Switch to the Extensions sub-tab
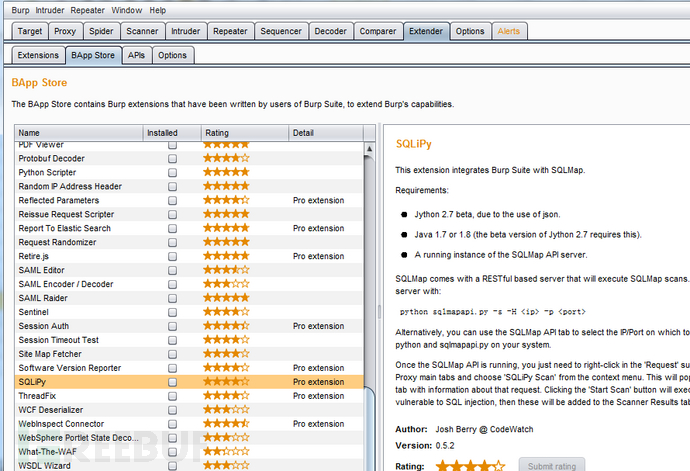690x471 pixels. pos(38,55)
